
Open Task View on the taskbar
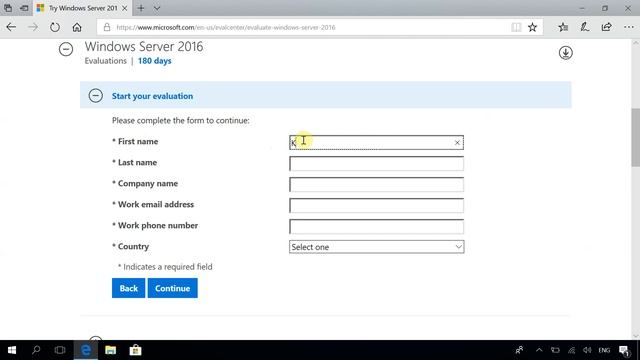(60, 350)
